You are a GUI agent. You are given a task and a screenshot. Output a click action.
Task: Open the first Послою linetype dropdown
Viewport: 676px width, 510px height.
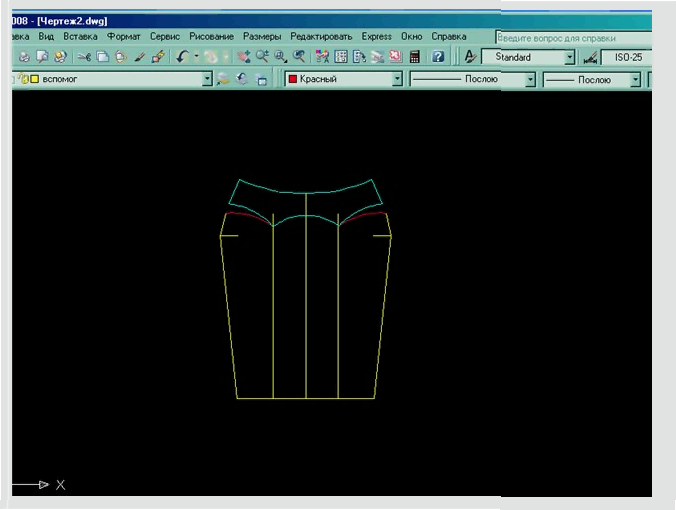(x=531, y=79)
